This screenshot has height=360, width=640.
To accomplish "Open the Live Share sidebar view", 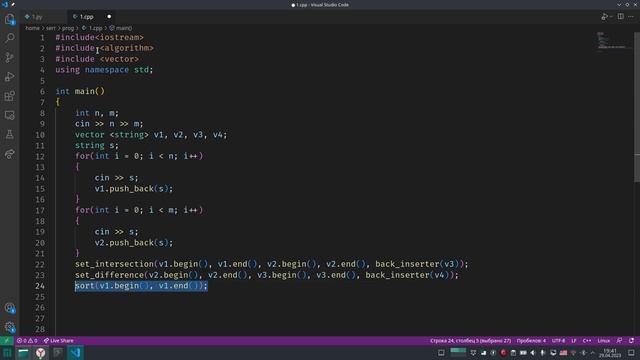I will [9, 154].
